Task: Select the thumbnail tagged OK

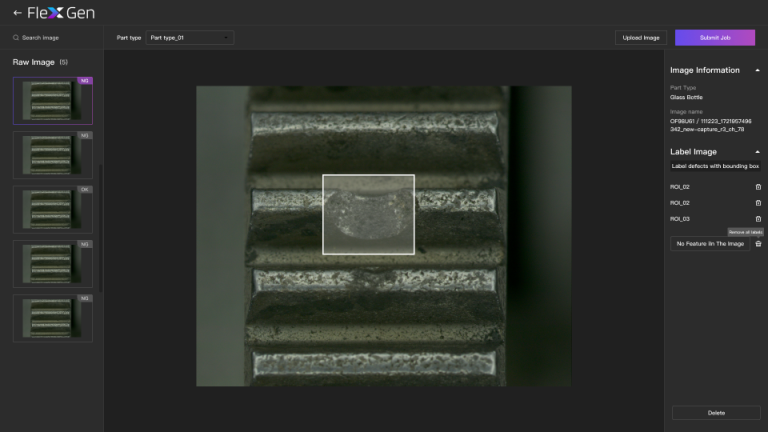Action: tap(52, 210)
